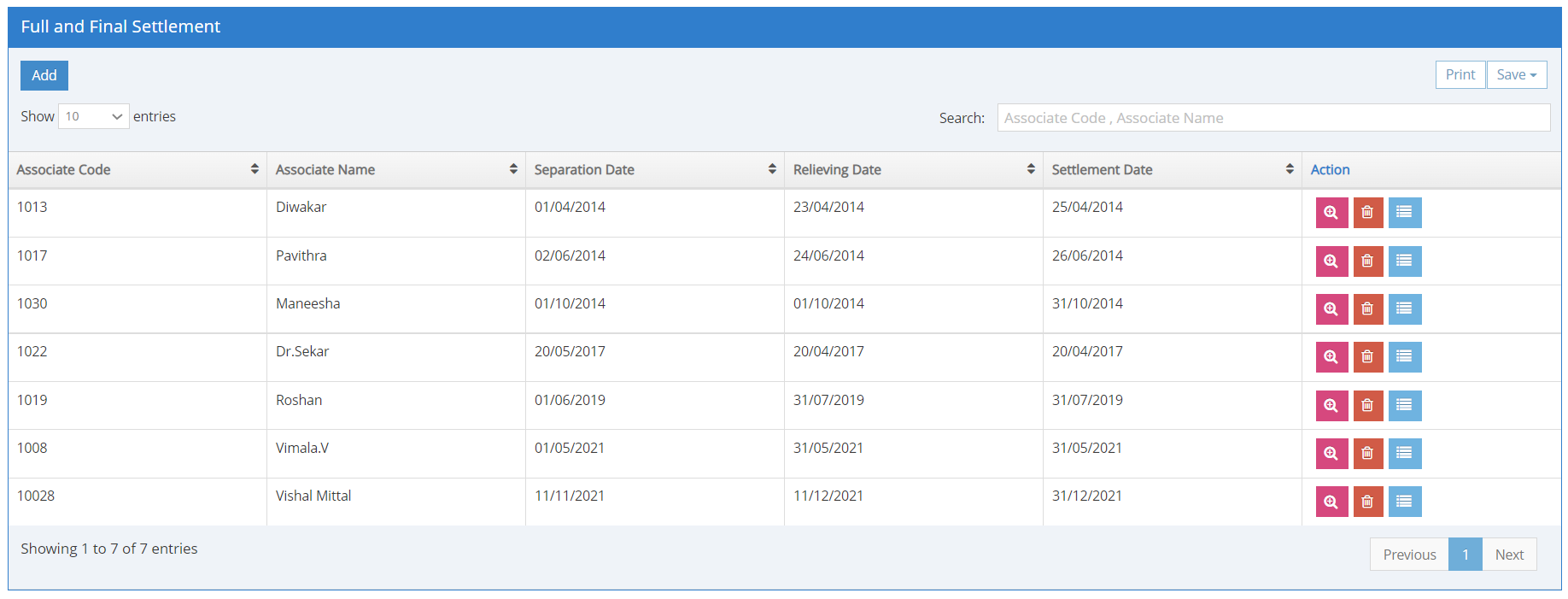Screen dimensions: 1568x599
Task: Open the list icon for Vimala.V
Action: pyautogui.click(x=1404, y=453)
